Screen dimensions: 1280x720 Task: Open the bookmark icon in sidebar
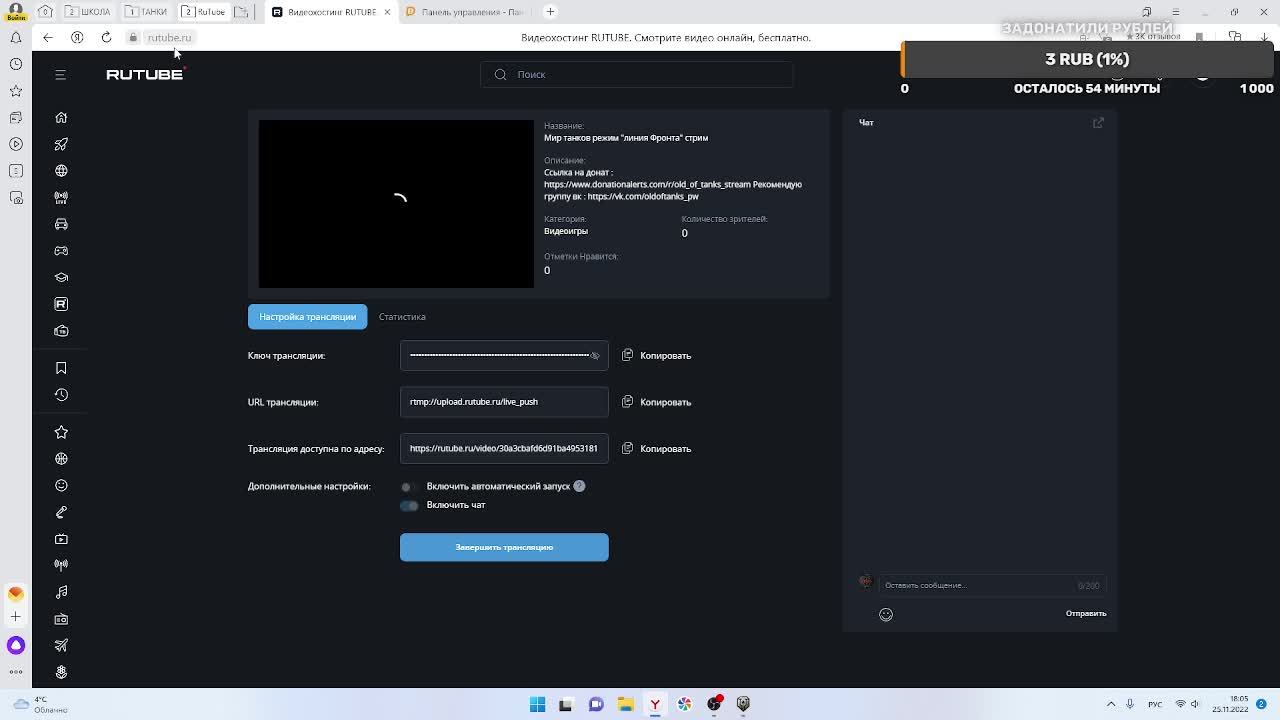pyautogui.click(x=61, y=368)
